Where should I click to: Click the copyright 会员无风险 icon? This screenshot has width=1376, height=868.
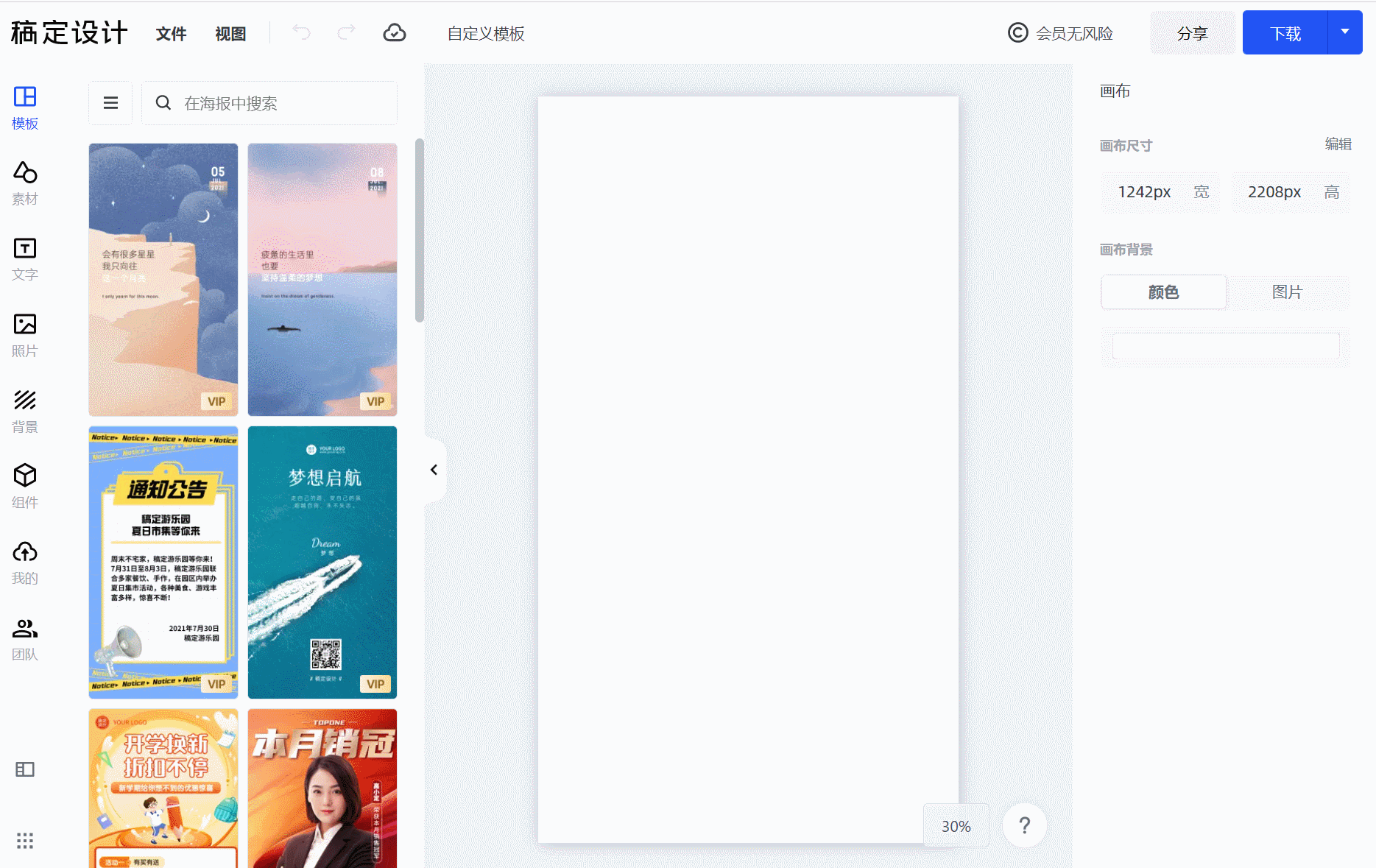tap(1017, 33)
